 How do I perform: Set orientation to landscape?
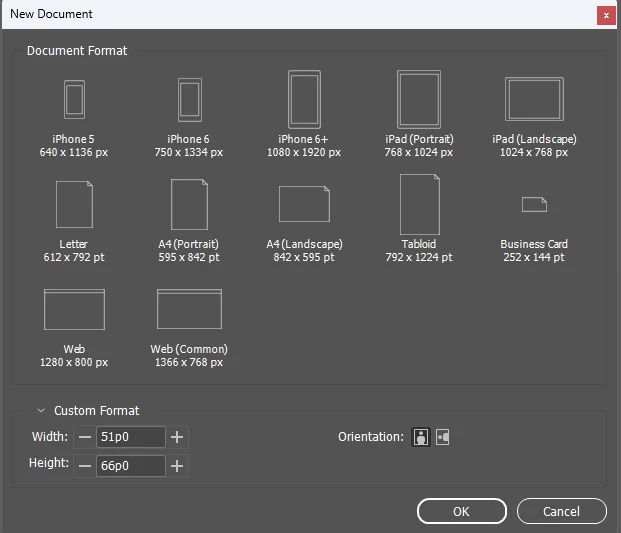[x=442, y=437]
